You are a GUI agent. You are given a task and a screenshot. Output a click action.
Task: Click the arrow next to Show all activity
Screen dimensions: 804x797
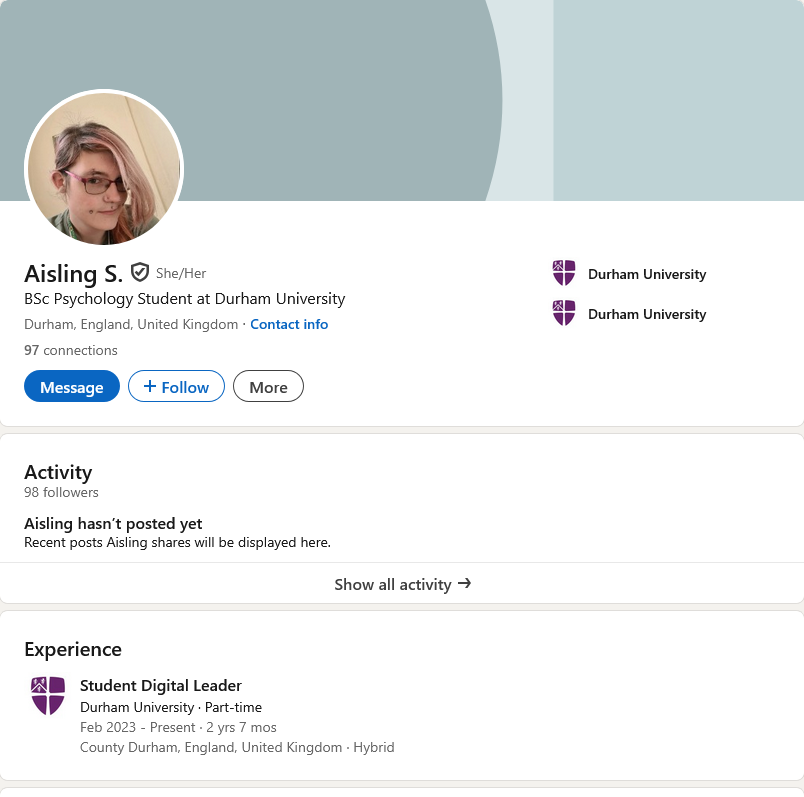pos(464,583)
